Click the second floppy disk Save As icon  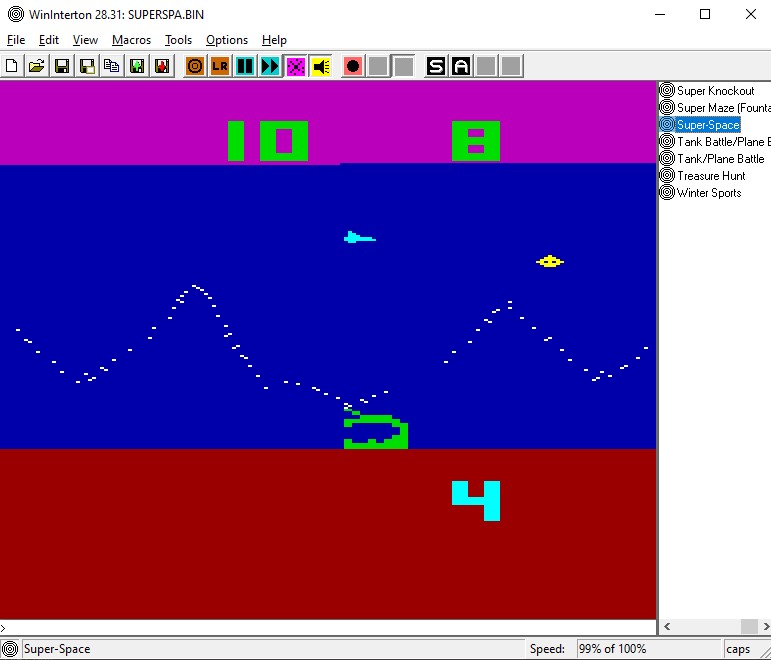pyautogui.click(x=87, y=66)
